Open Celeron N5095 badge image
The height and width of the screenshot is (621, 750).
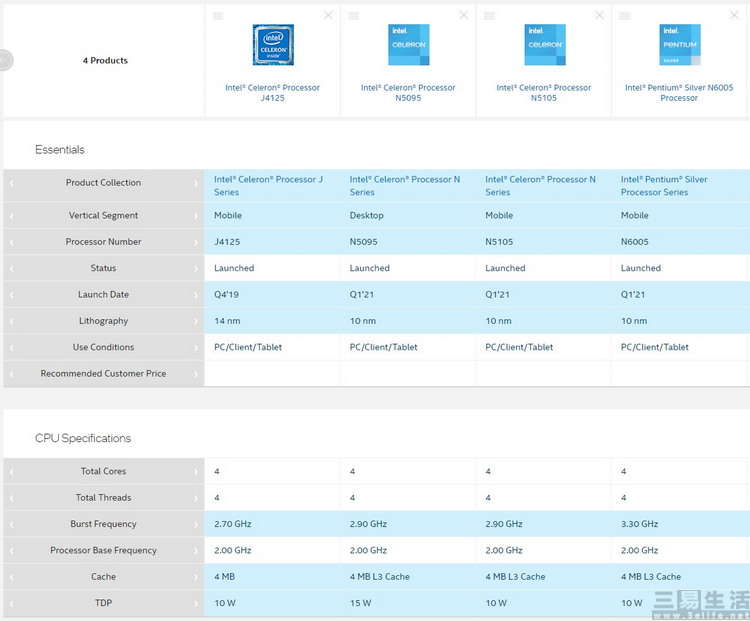tap(408, 44)
